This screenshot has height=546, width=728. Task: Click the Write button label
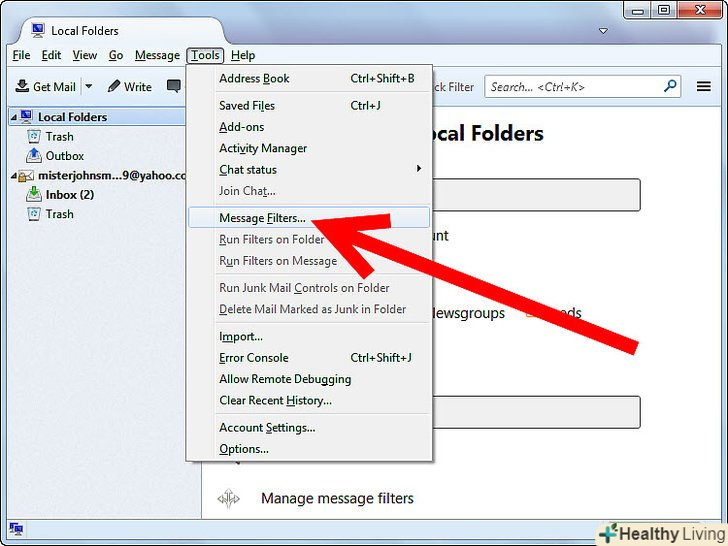click(x=138, y=87)
